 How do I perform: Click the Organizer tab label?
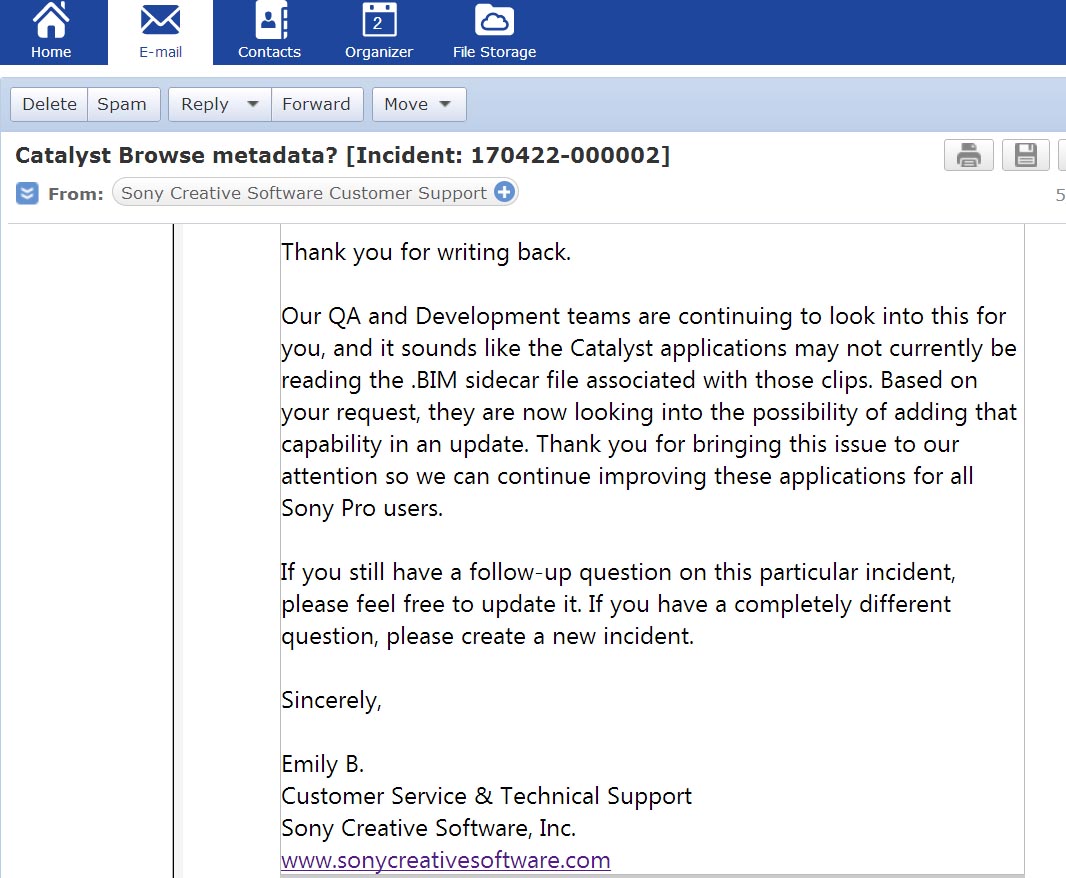379,52
